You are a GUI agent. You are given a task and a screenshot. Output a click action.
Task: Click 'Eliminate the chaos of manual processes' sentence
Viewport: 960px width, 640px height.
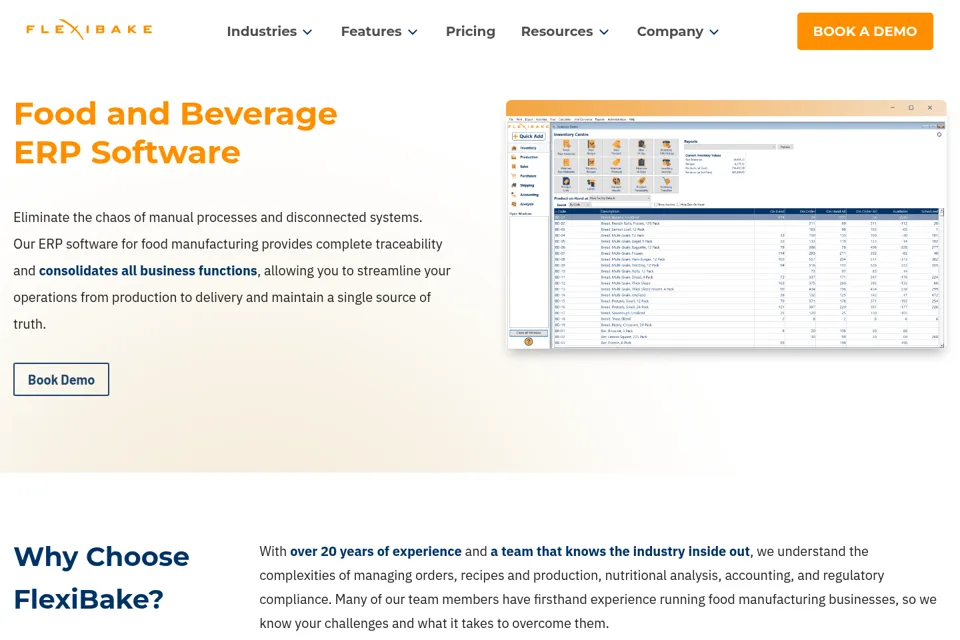point(218,217)
